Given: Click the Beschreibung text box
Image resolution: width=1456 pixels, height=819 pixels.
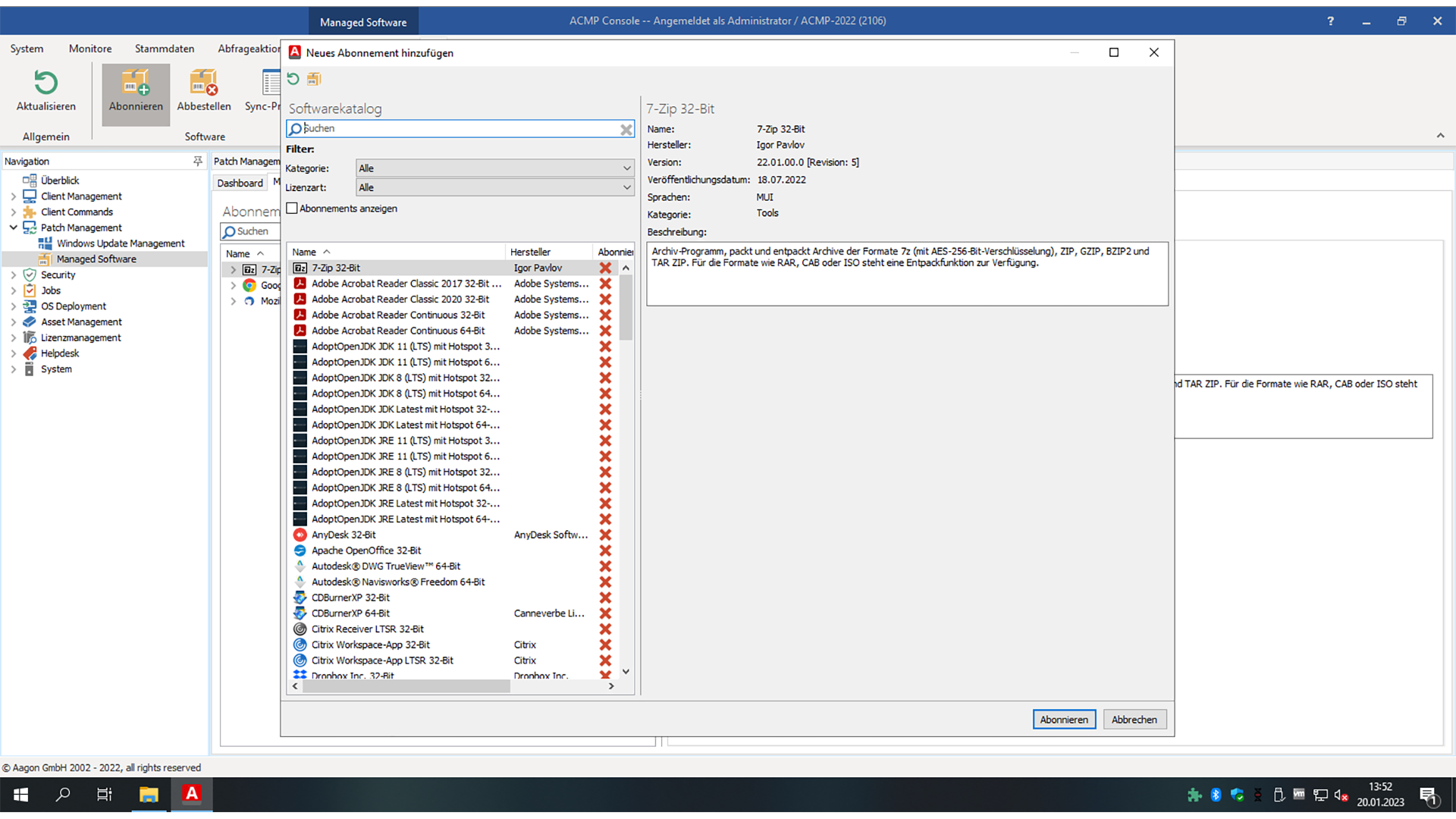Looking at the screenshot, I should [x=907, y=274].
